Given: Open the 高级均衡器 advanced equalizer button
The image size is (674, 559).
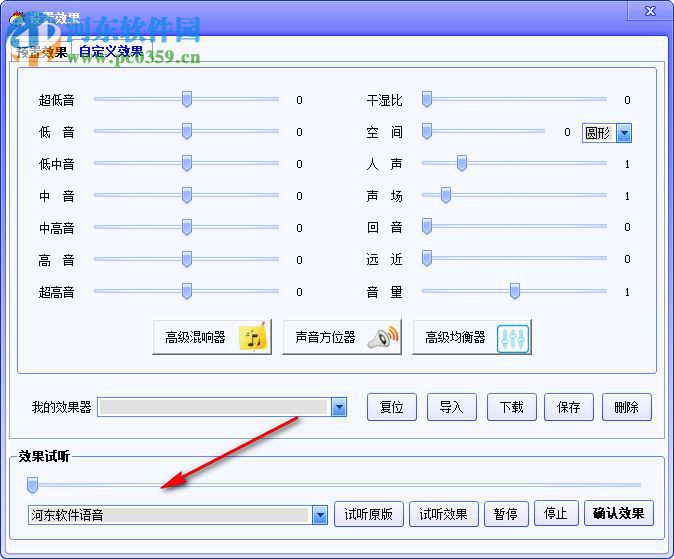Looking at the screenshot, I should tap(472, 337).
